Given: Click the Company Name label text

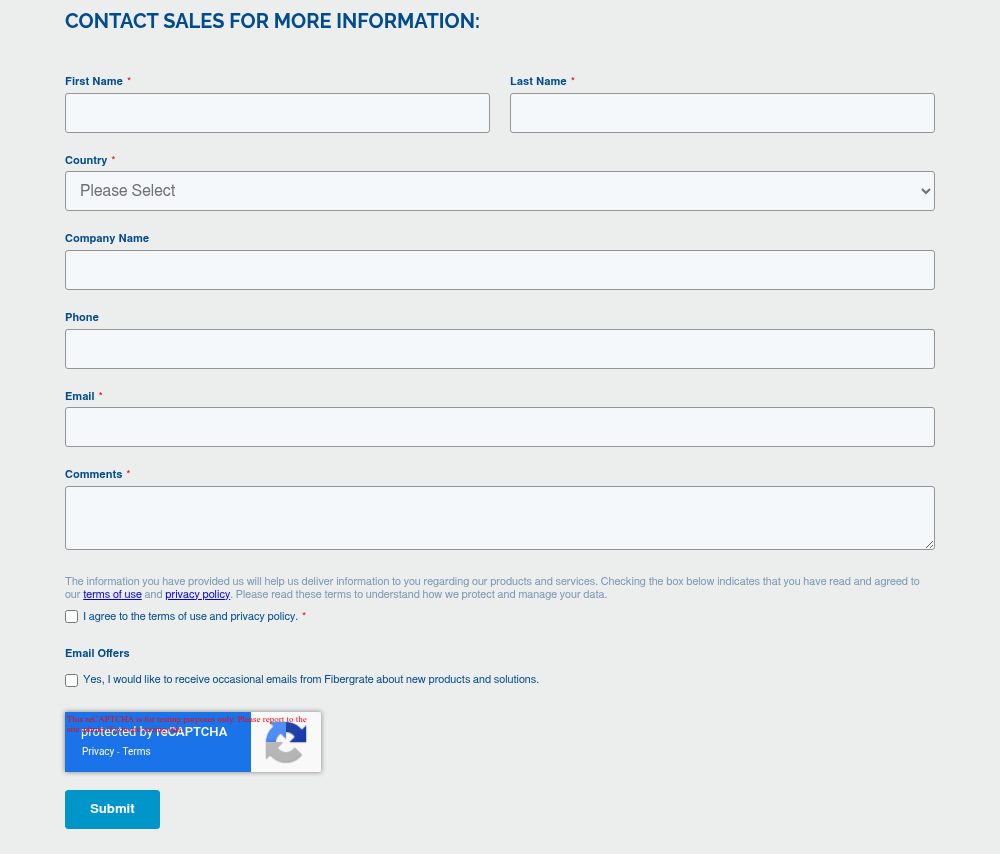Looking at the screenshot, I should click(x=107, y=239).
